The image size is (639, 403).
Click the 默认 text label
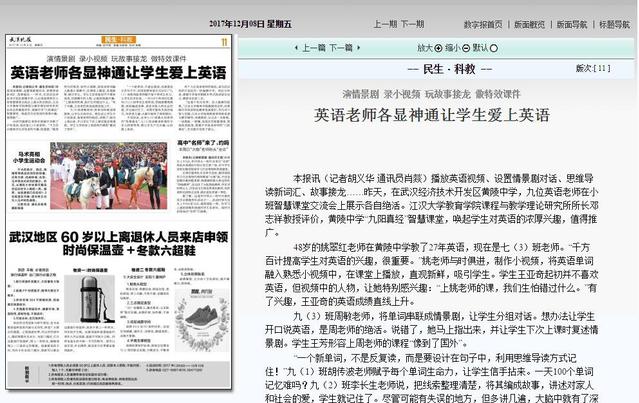(480, 48)
